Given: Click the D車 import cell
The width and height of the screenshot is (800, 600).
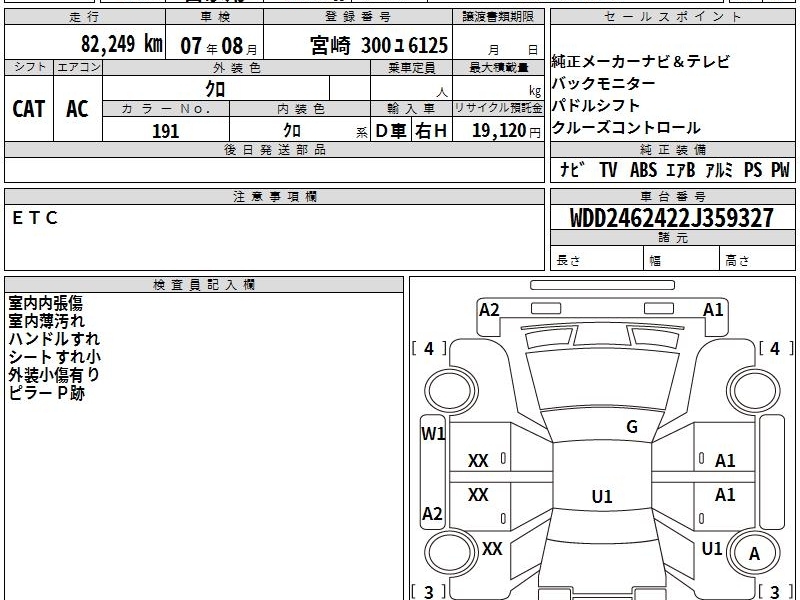Looking at the screenshot, I should (390, 131).
